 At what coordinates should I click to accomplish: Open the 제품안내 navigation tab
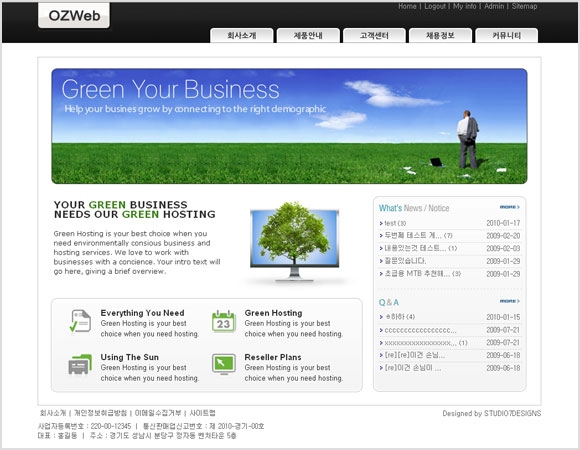[x=308, y=35]
